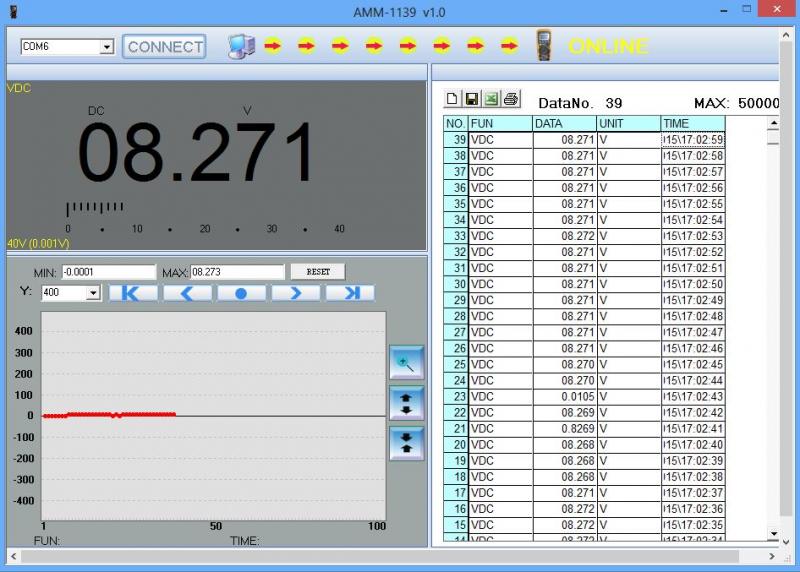Click the graph zoom magnifier button

[406, 362]
